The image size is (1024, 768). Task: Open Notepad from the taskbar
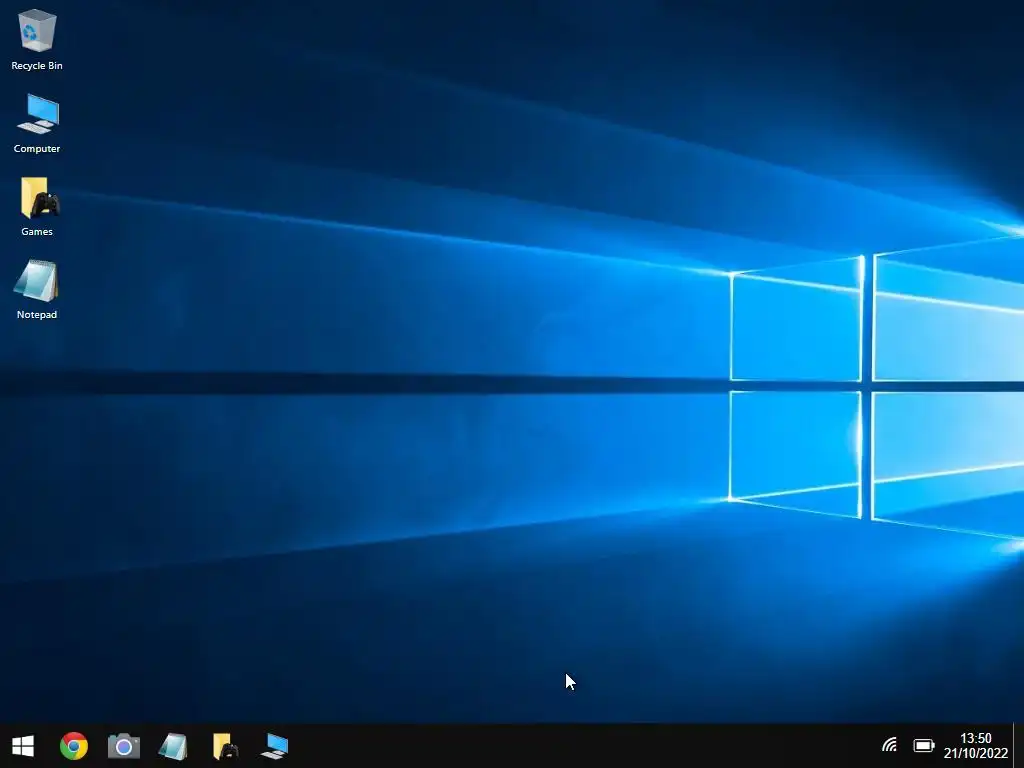pos(173,746)
